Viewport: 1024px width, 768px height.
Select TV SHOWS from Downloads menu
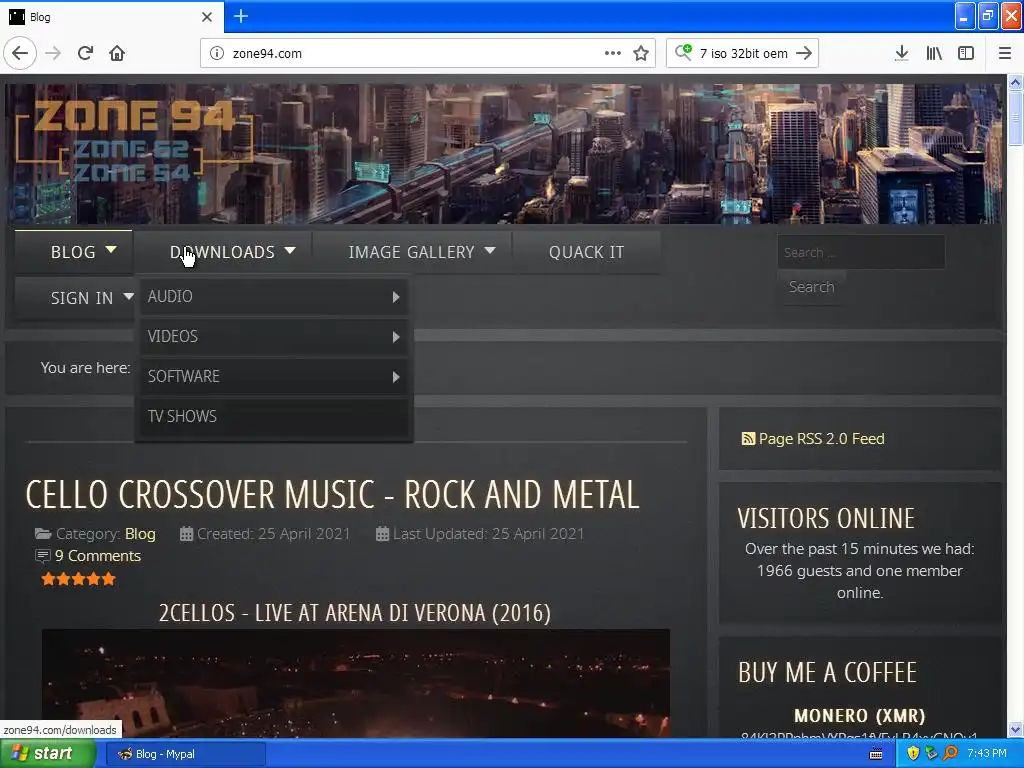tap(274, 416)
